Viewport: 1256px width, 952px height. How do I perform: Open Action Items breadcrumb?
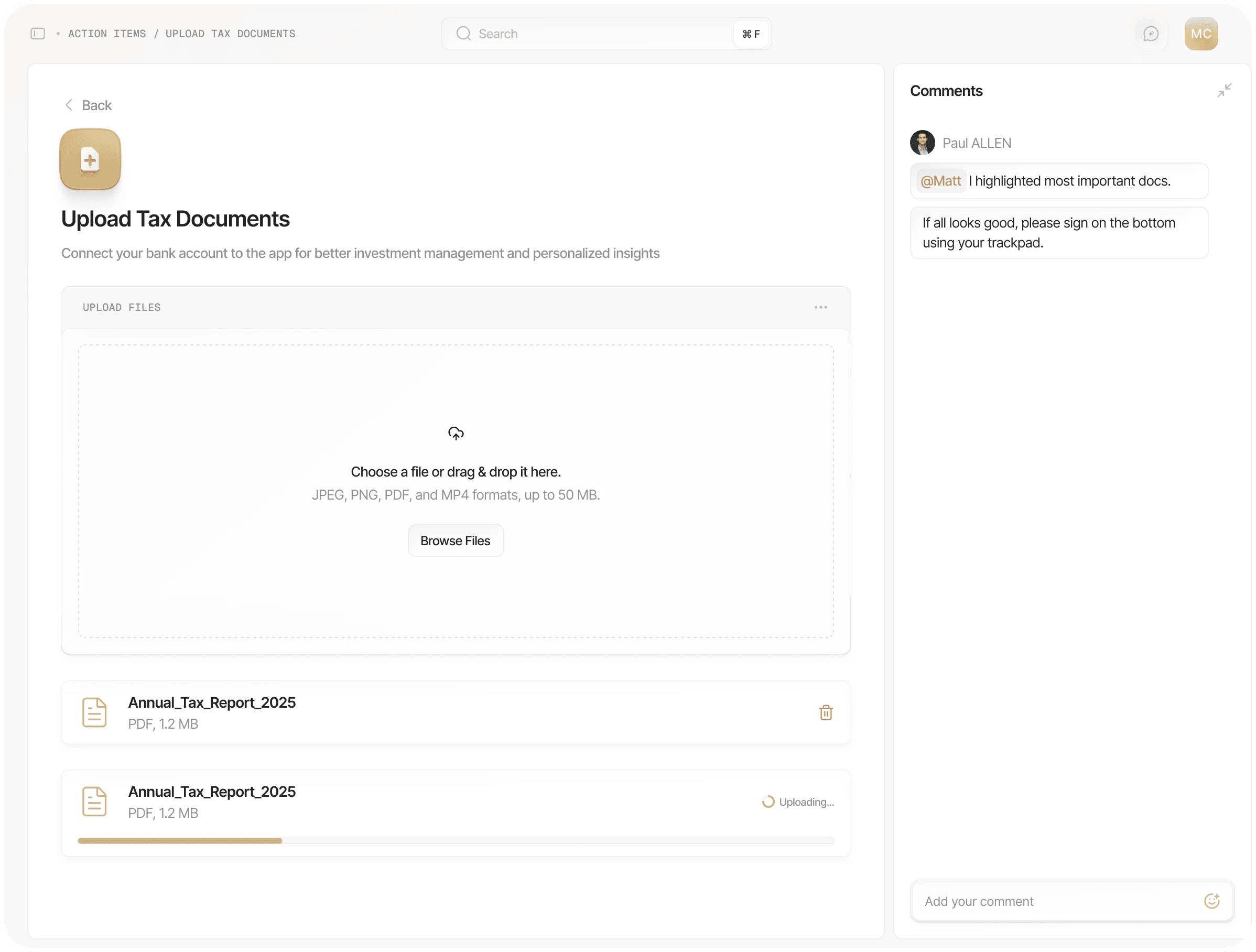coord(107,34)
